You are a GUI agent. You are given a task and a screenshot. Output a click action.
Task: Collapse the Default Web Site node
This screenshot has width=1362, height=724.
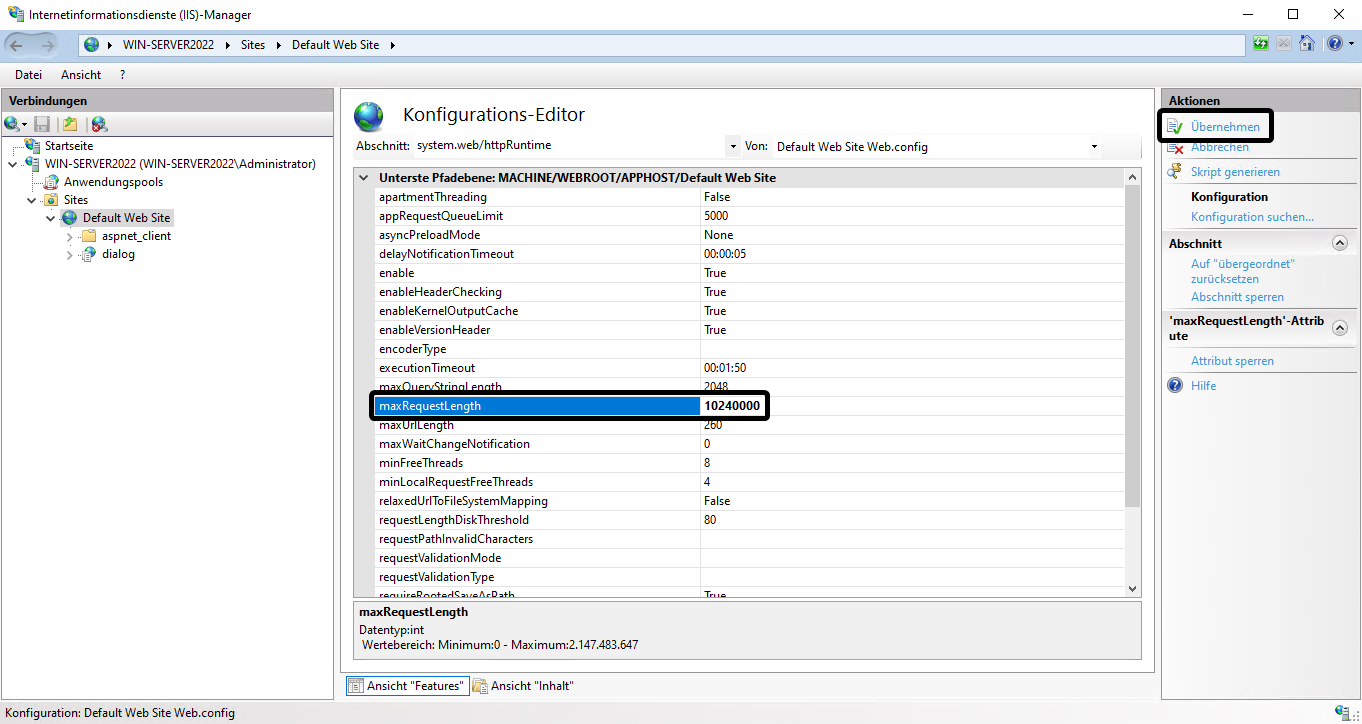[50, 218]
